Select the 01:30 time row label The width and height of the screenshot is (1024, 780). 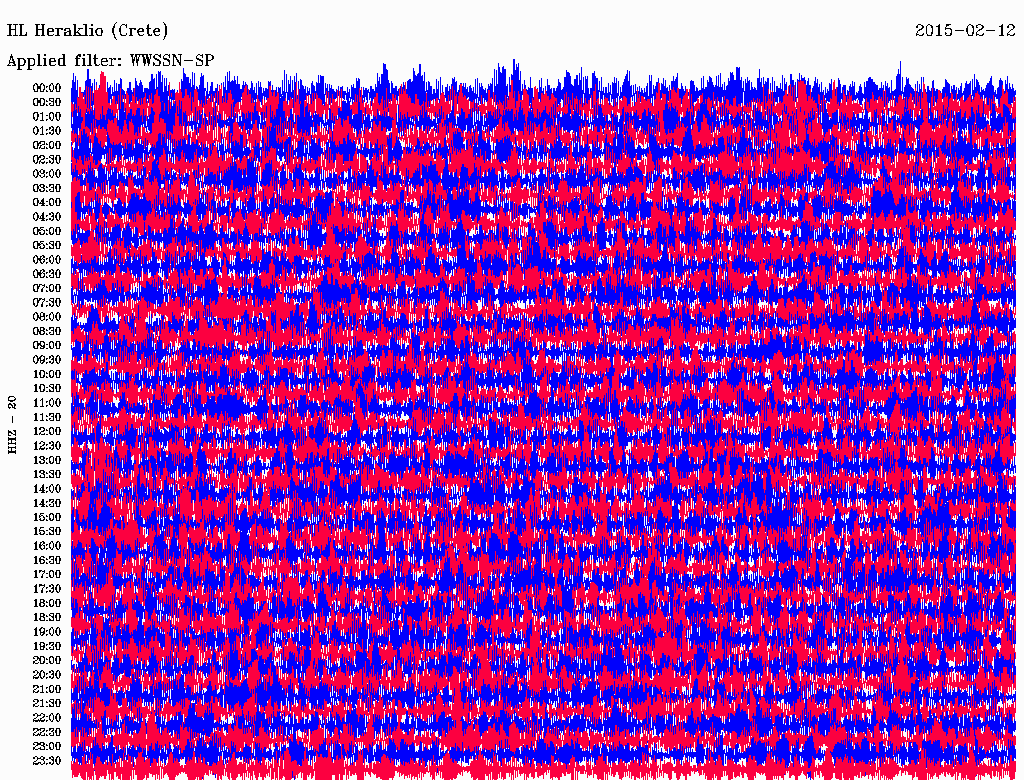click(x=47, y=131)
